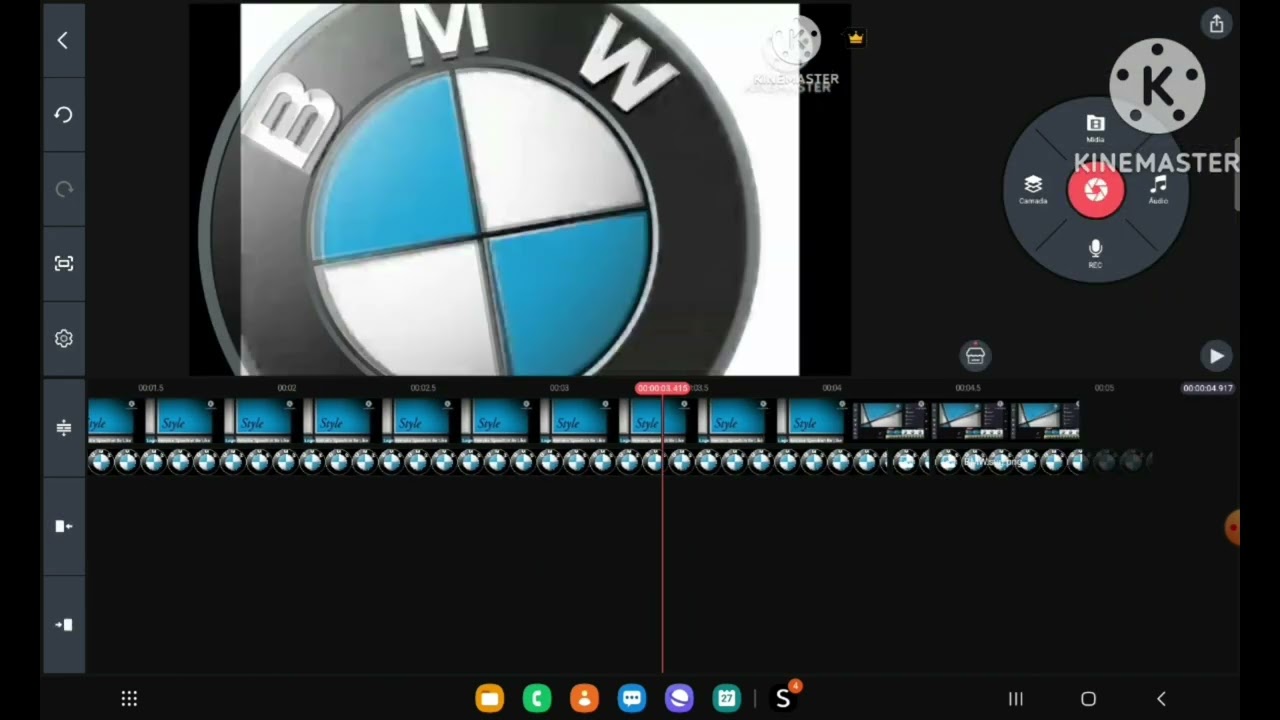
Task: Select the BMW logo layer track
Action: pos(585,461)
